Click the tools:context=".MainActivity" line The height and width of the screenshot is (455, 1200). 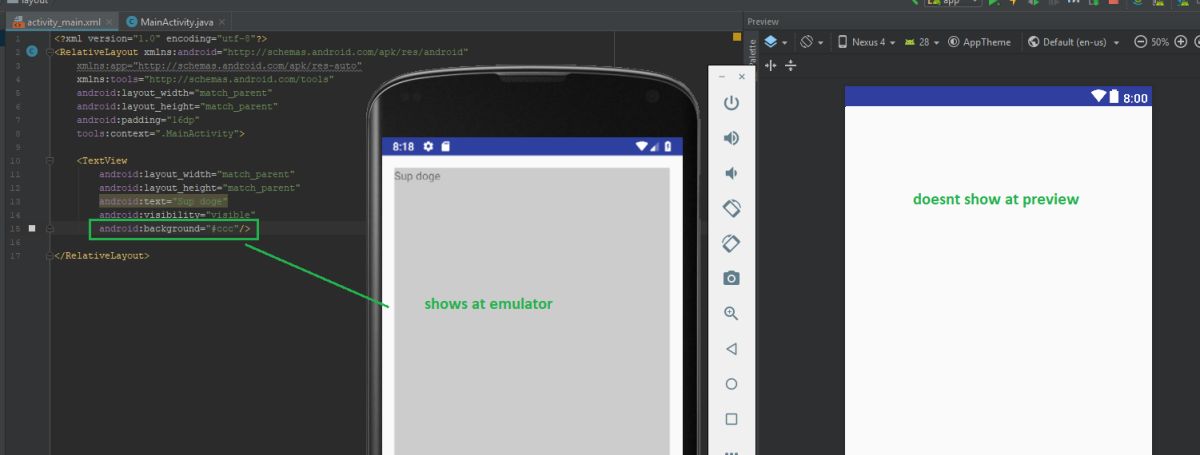tap(160, 133)
